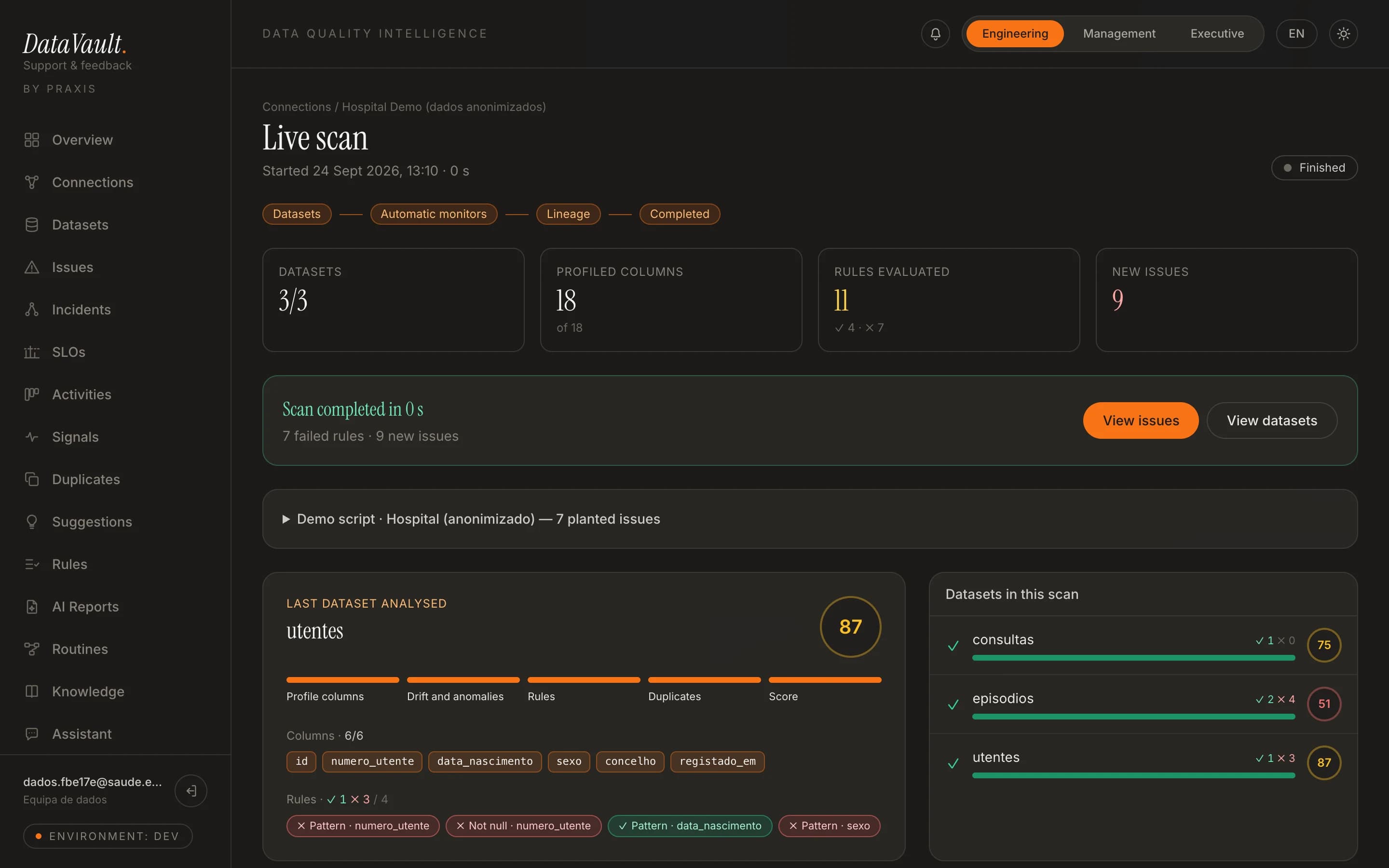Switch to Executive view
The image size is (1389, 868).
pos(1217,34)
